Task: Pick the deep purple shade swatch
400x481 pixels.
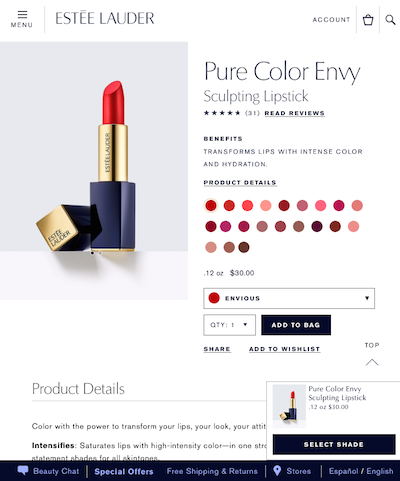Action: pyautogui.click(x=317, y=227)
